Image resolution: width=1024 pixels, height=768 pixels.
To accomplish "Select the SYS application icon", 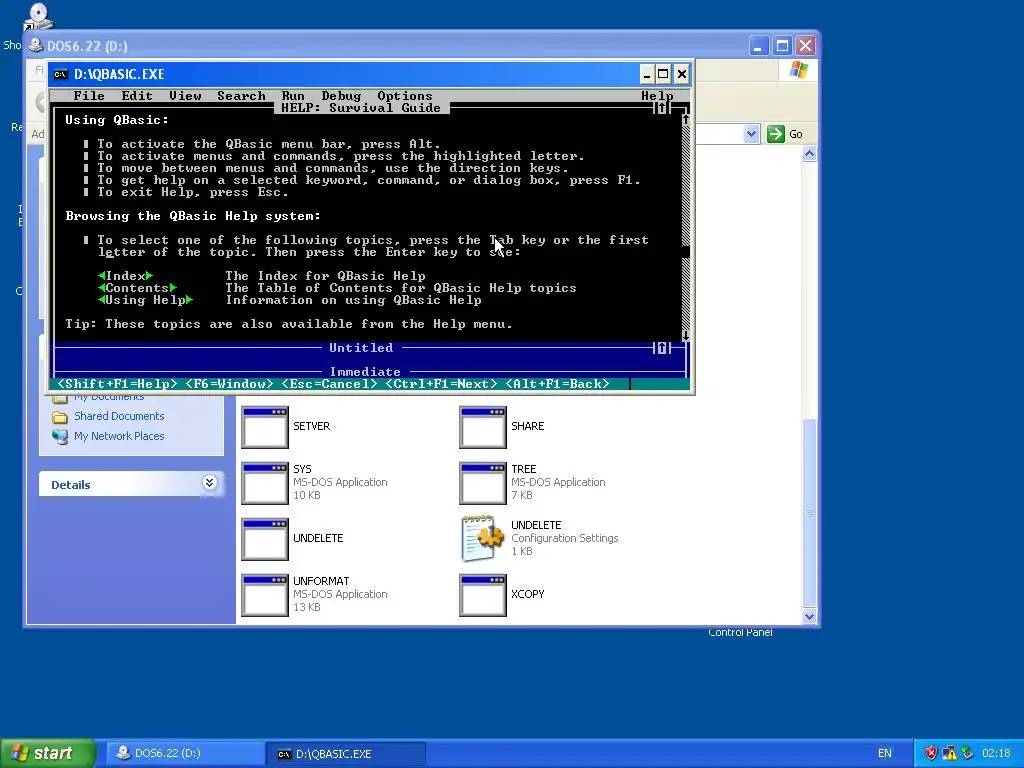I will [x=264, y=483].
